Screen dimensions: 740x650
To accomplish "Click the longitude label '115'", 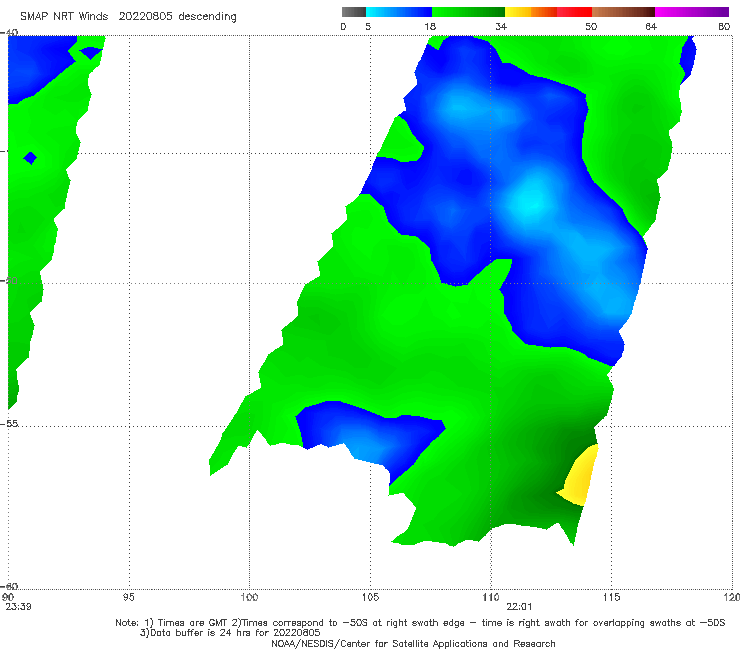I will tap(611, 597).
